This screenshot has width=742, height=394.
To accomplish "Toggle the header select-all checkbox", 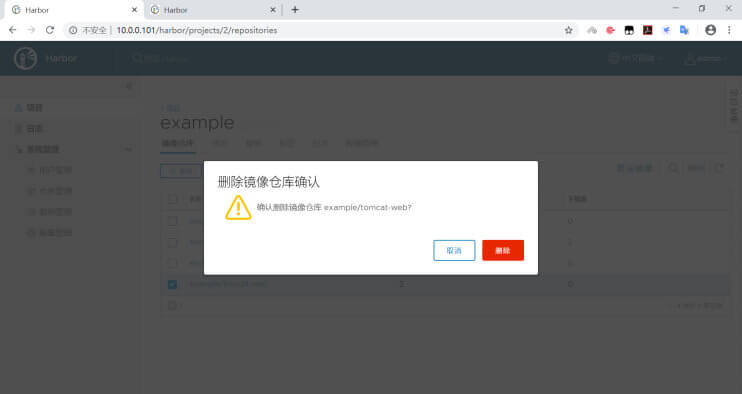I will pos(172,199).
